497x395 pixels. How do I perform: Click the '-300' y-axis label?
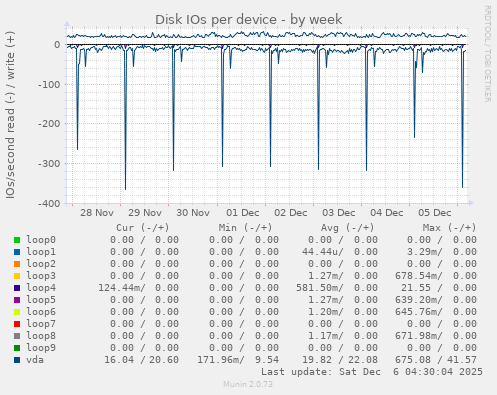pyautogui.click(x=49, y=164)
